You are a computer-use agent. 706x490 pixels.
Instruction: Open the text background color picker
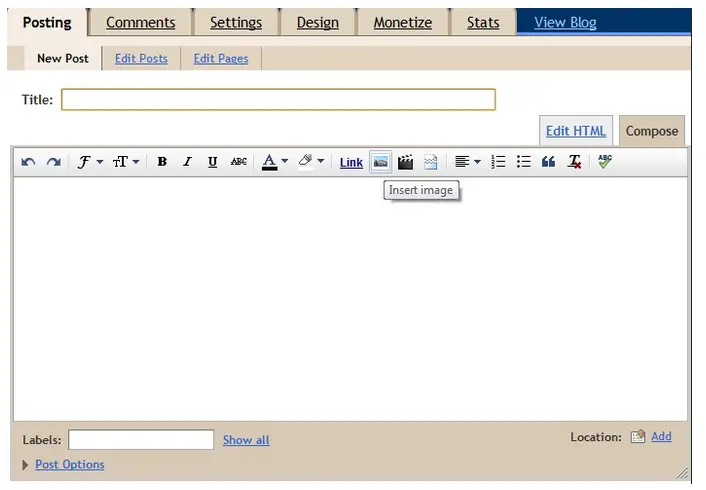[x=311, y=161]
